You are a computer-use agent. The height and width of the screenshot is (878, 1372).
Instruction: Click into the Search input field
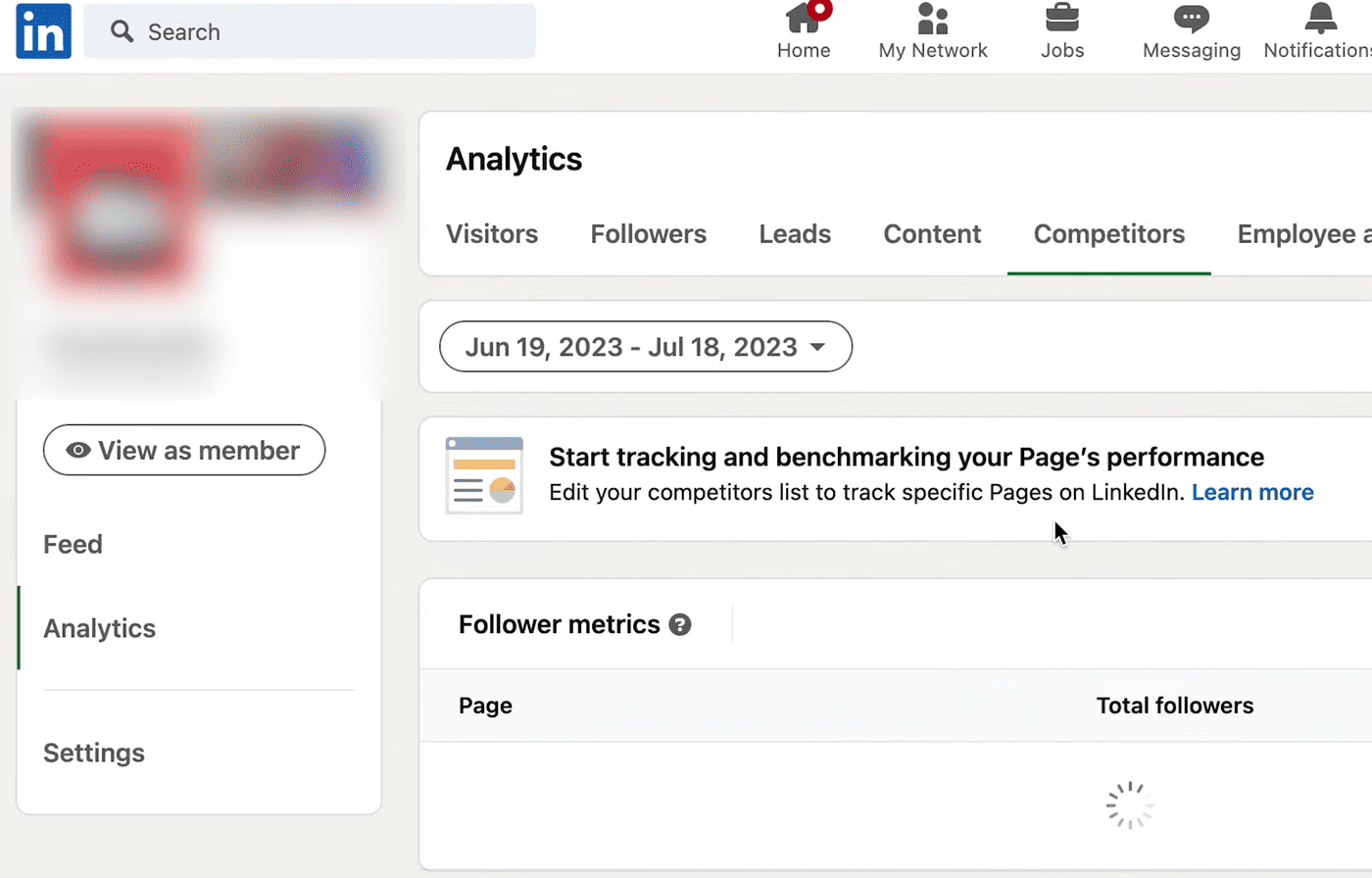(310, 31)
